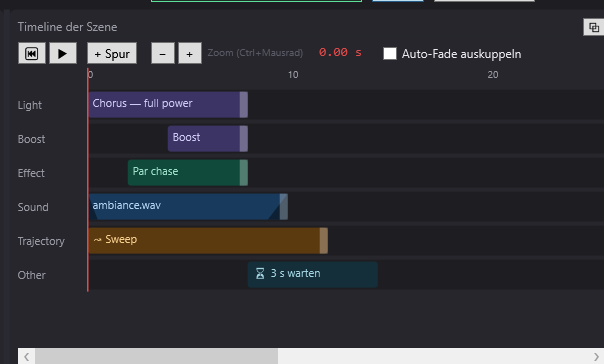Click the horizontal scrollbar thumb
Viewport: 604px width, 364px height.
(x=156, y=356)
